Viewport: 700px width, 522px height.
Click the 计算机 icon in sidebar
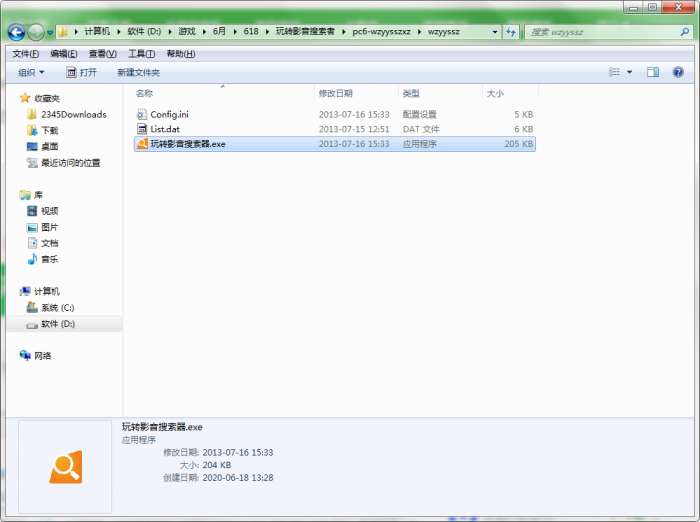tap(25, 292)
